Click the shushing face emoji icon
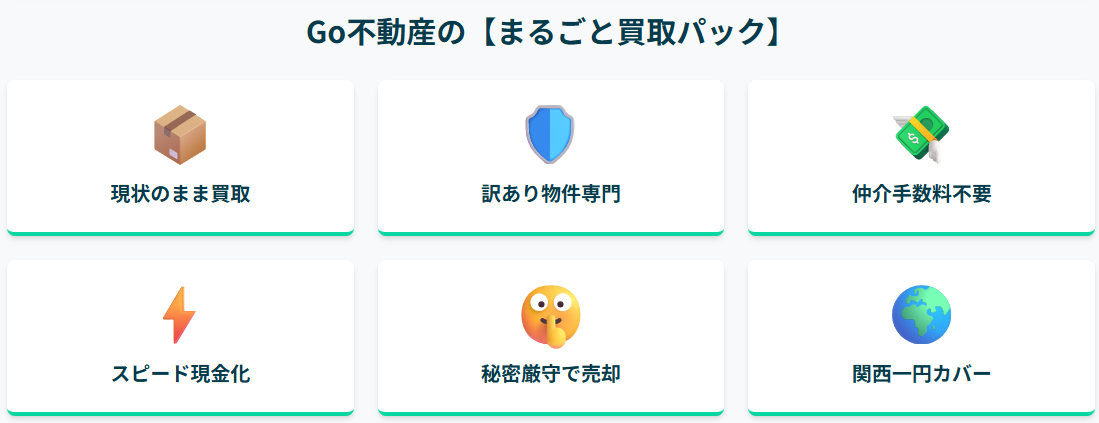Screen dimensions: 1099x423 [550, 315]
